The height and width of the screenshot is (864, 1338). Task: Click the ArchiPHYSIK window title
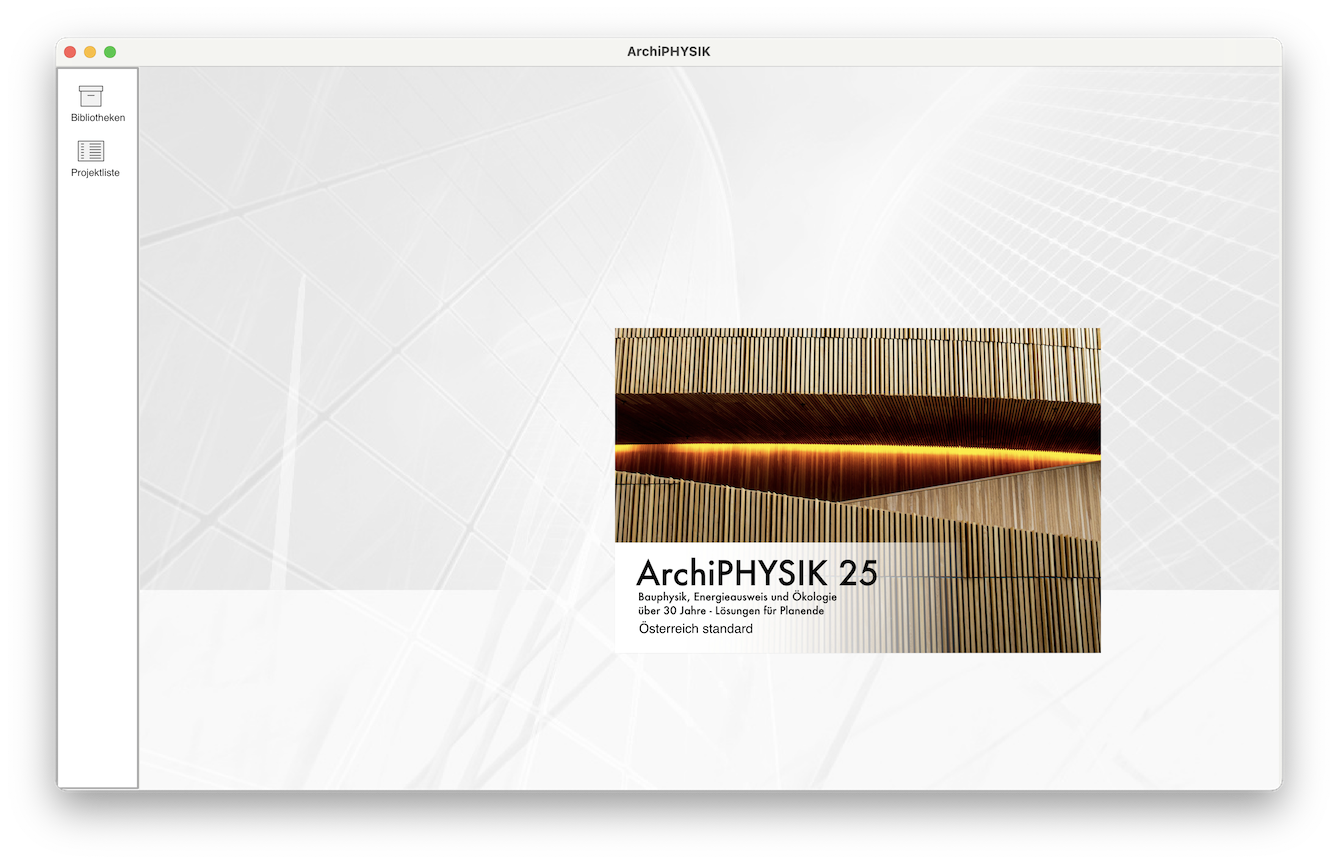(x=669, y=52)
